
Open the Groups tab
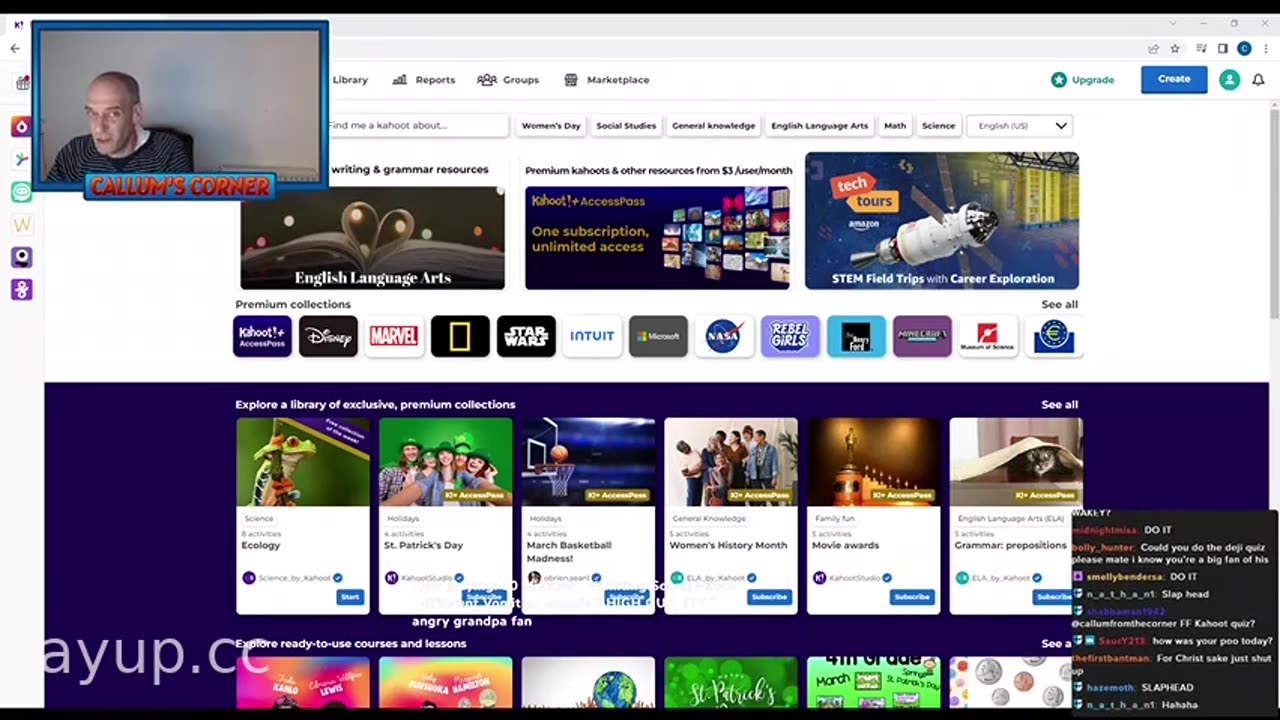pos(508,80)
